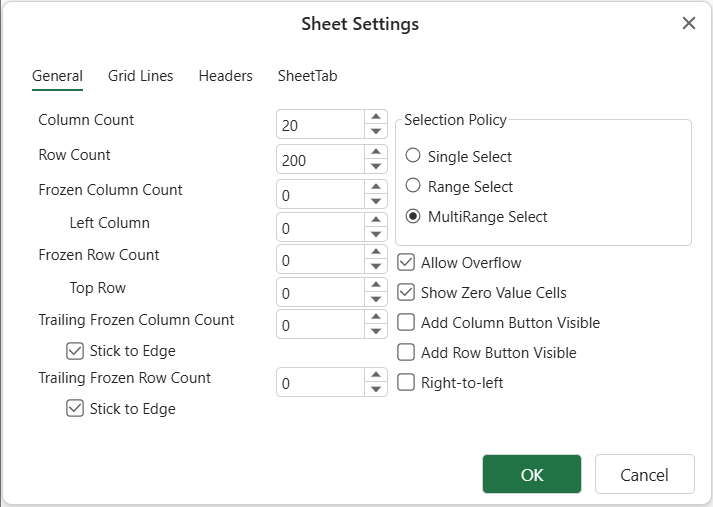Decrease Row Count with down arrow
Image resolution: width=713 pixels, height=507 pixels.
(x=376, y=167)
